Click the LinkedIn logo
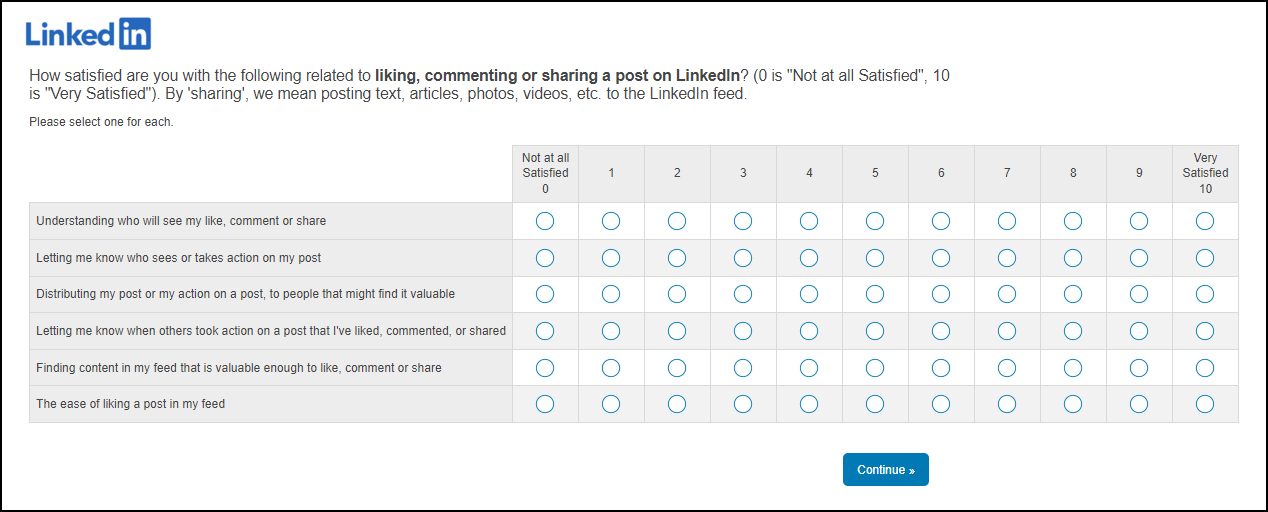Screen dimensions: 1268x512 [88, 34]
